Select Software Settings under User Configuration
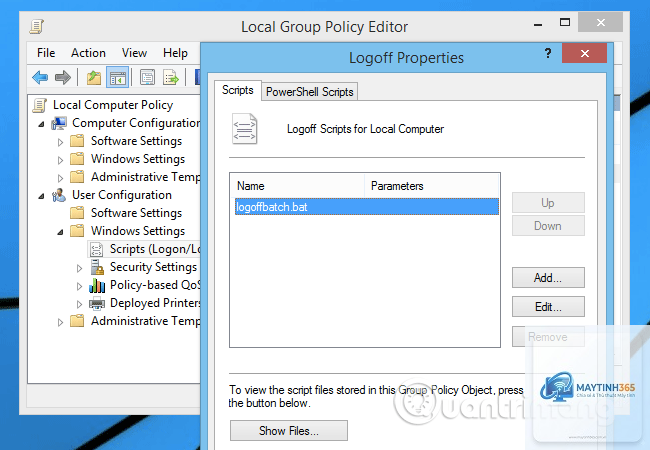Image resolution: width=650 pixels, height=450 pixels. (x=136, y=213)
